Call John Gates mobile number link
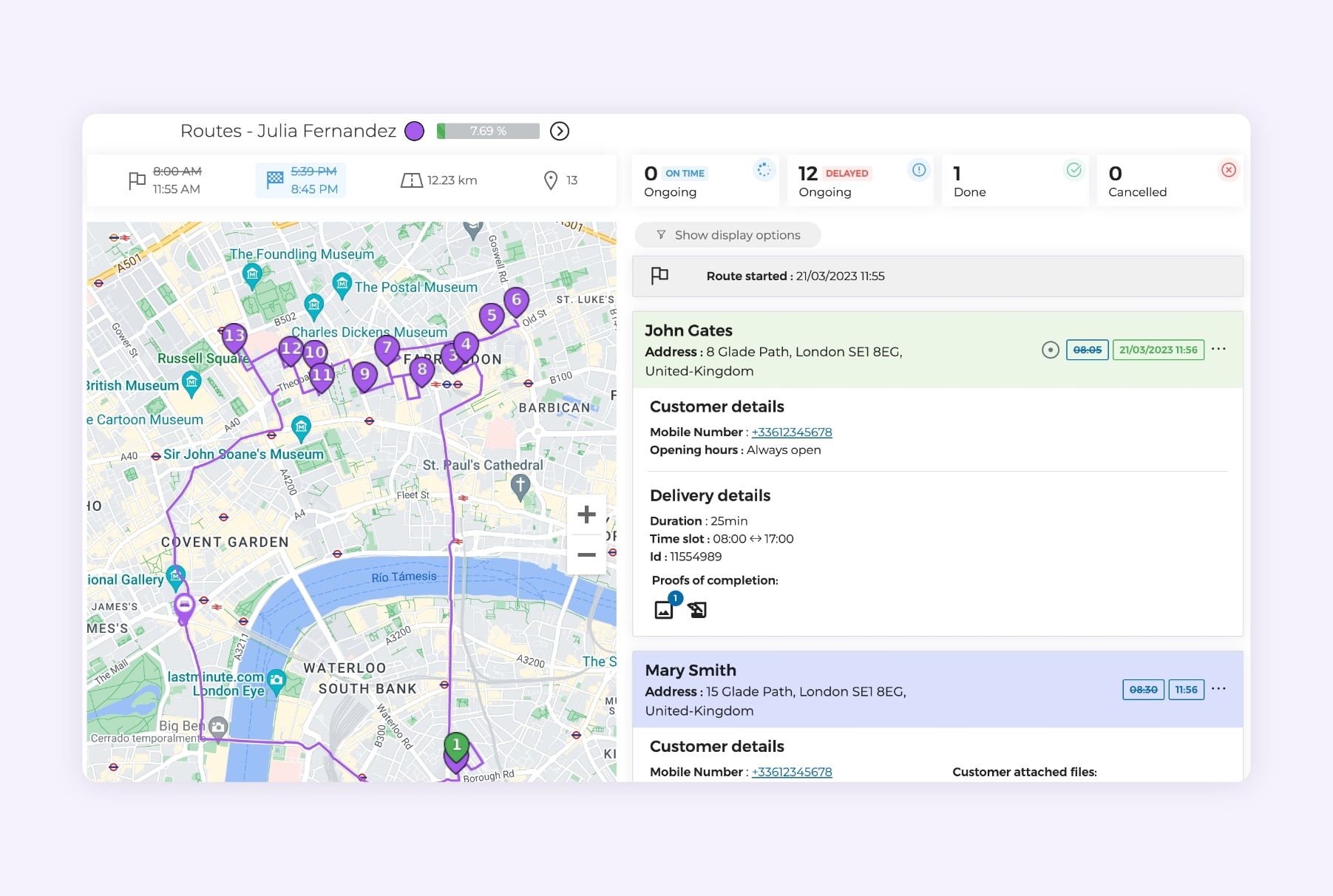Image resolution: width=1333 pixels, height=896 pixels. click(791, 432)
